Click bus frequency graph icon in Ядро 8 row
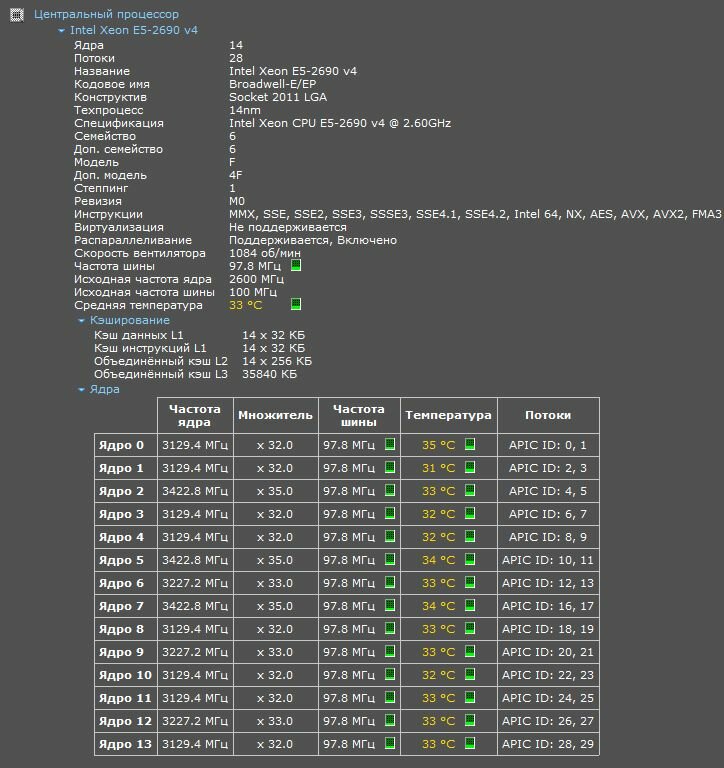This screenshot has width=724, height=768. point(390,628)
